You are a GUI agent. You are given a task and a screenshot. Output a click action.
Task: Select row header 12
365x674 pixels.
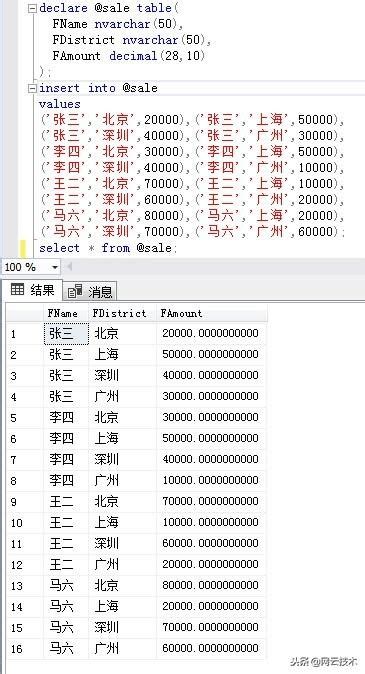[25, 564]
